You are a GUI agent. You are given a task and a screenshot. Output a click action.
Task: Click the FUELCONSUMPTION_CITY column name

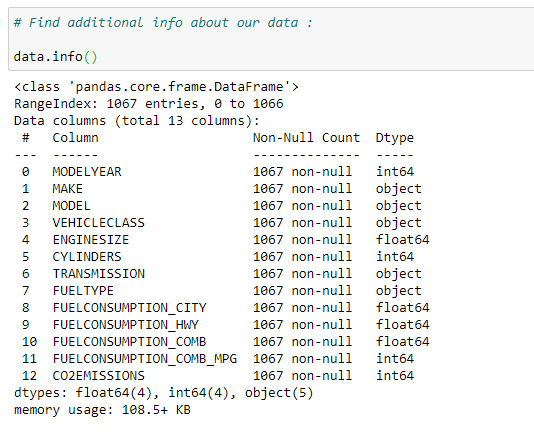point(129,308)
